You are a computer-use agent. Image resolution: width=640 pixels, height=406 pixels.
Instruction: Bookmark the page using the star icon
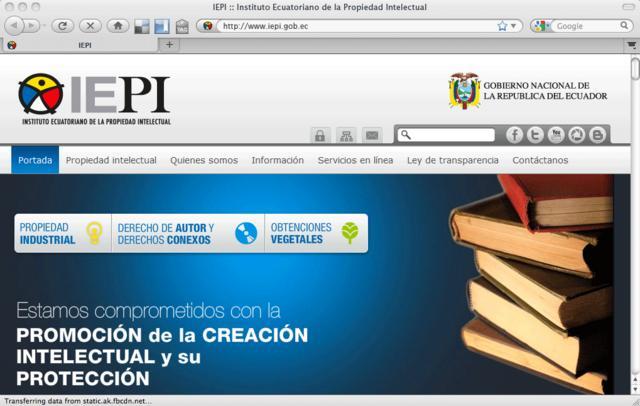502,26
